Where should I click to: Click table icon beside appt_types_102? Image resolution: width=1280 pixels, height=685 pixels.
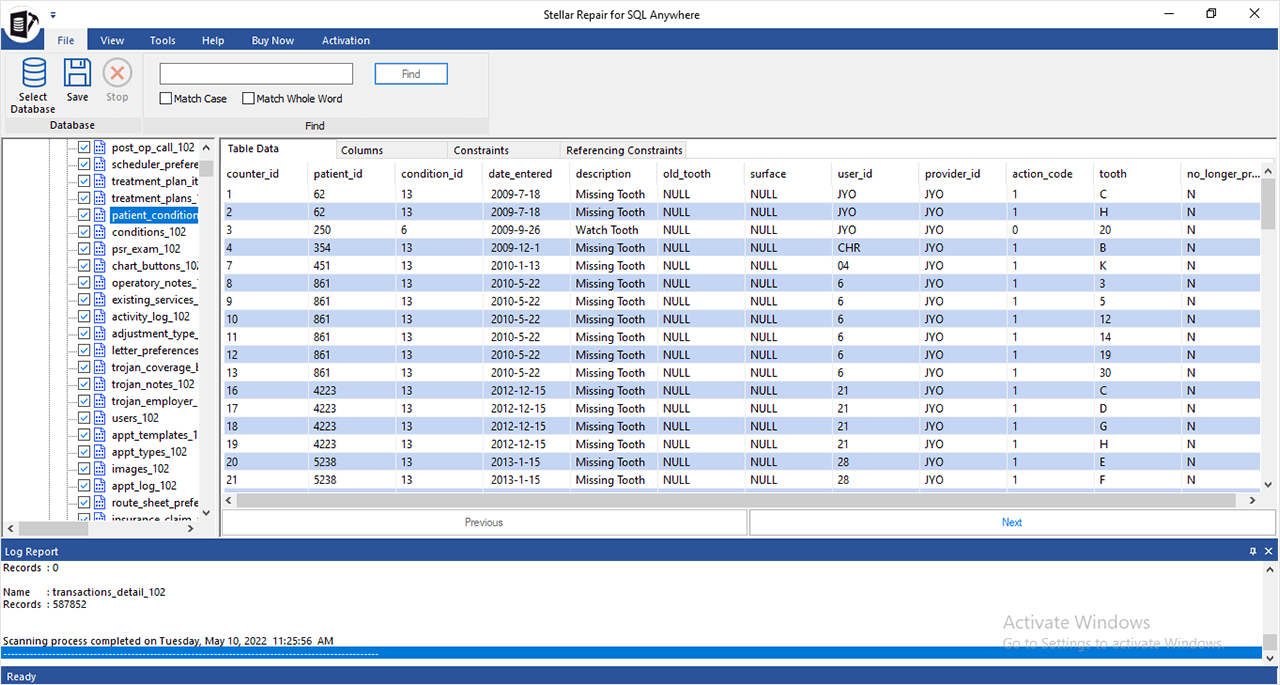99,452
